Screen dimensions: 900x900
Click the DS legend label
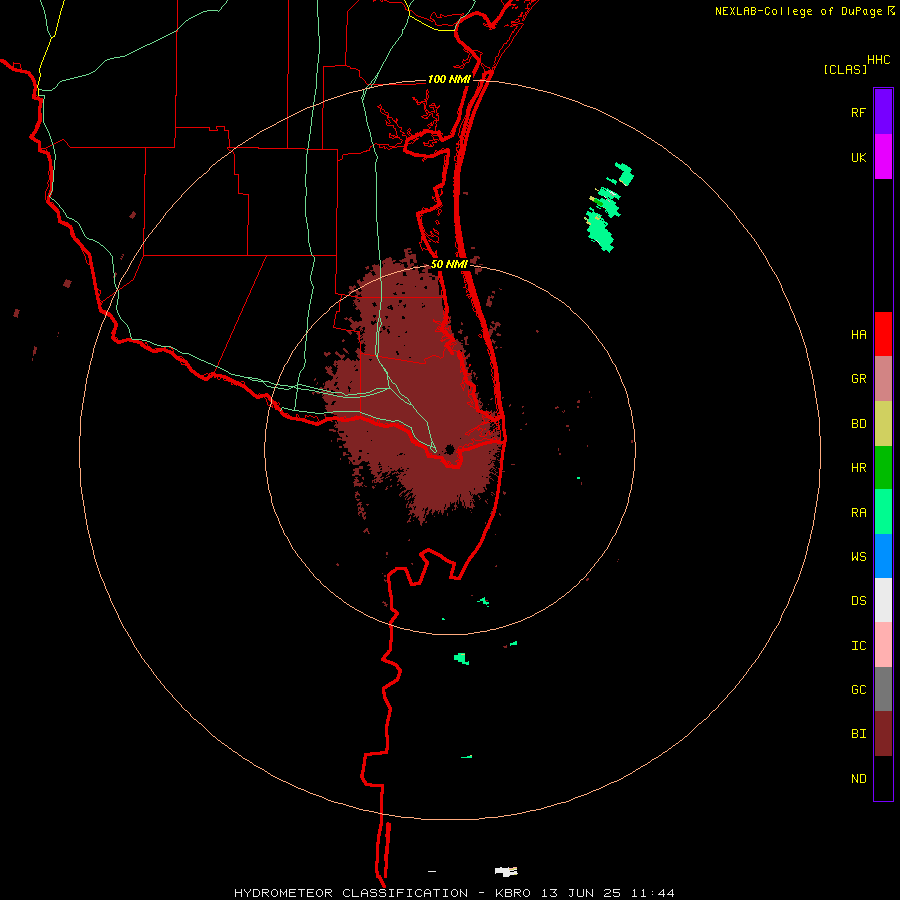tap(858, 601)
